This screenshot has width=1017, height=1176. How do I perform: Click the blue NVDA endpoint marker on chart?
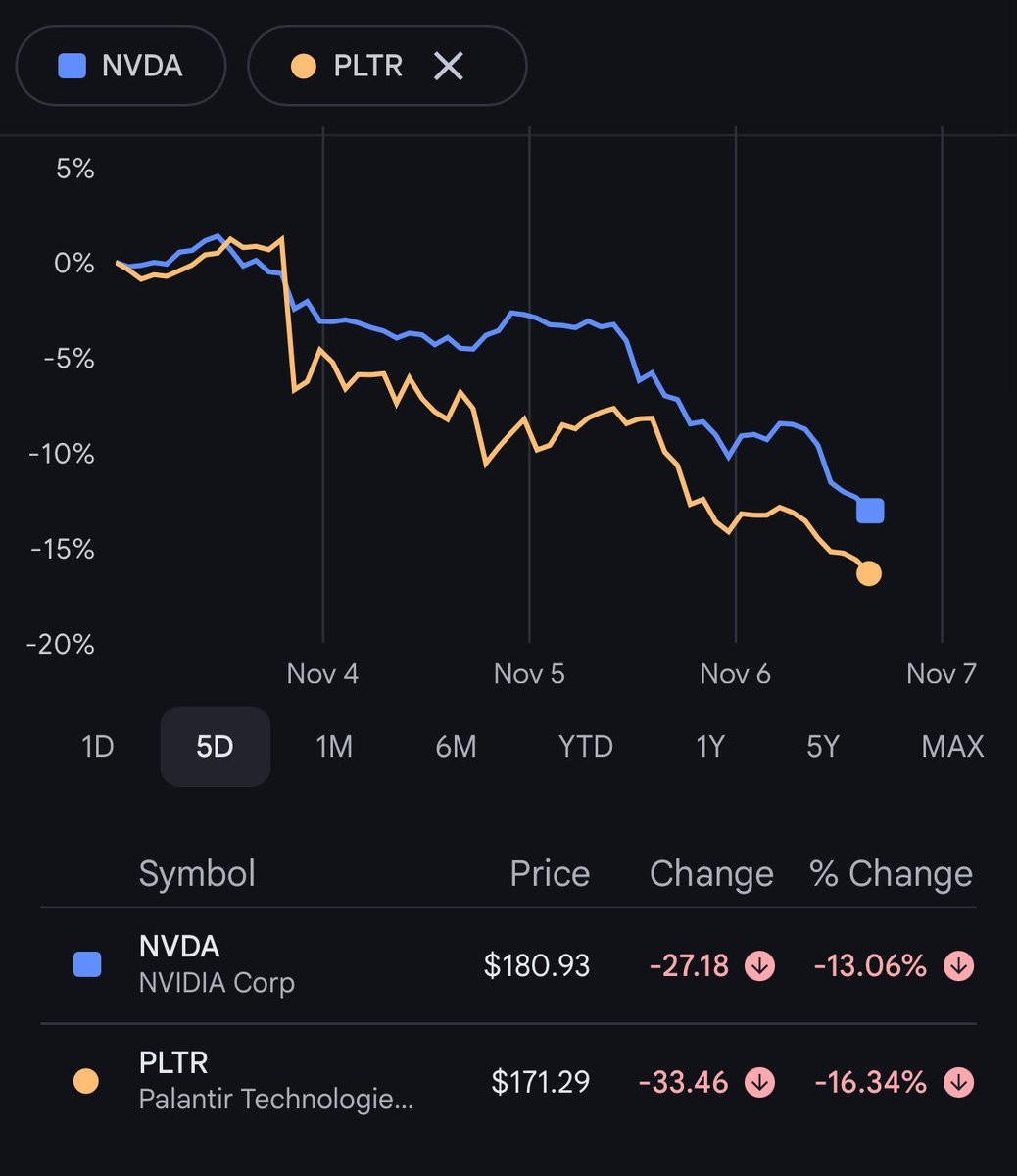pos(870,511)
